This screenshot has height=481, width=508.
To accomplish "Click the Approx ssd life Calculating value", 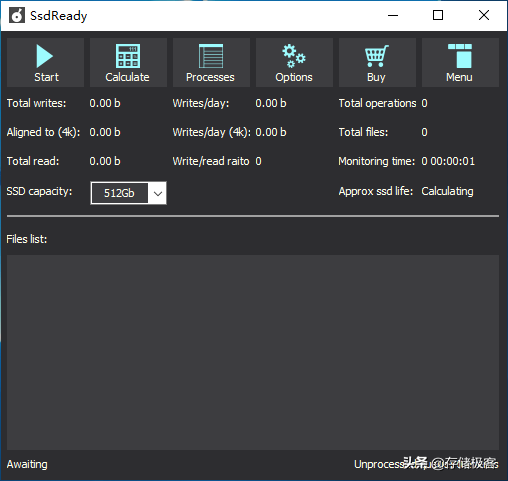I will click(x=447, y=191).
